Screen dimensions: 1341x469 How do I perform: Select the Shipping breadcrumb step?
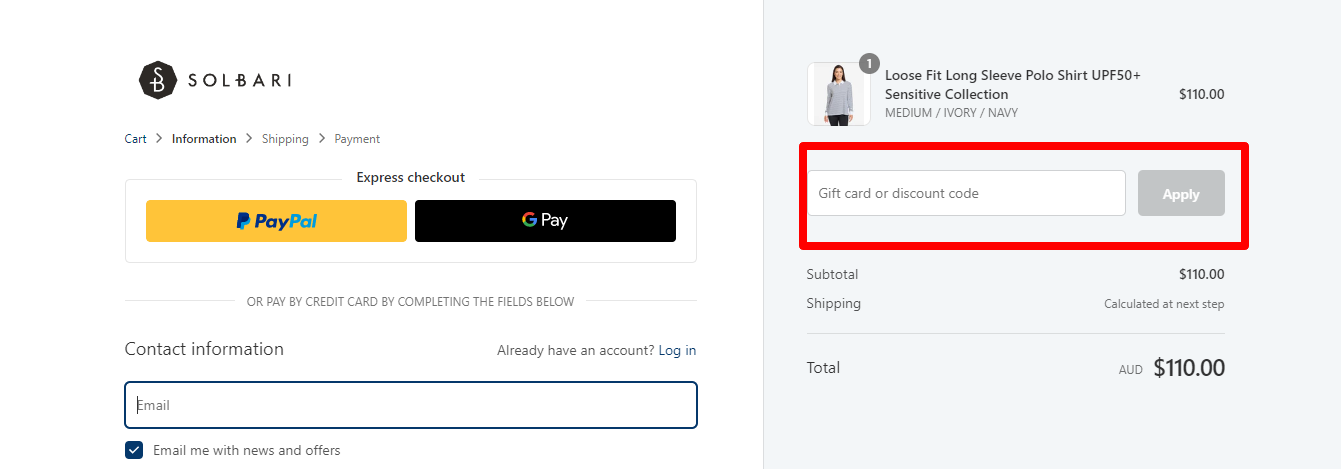[x=285, y=139]
